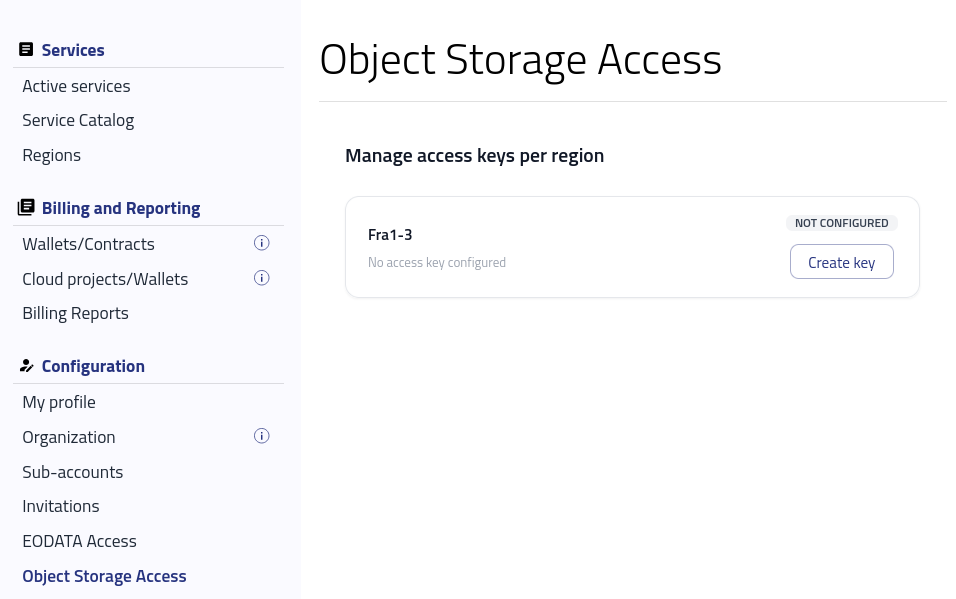956x599 pixels.
Task: Click the Billing and Reporting heading
Action: click(121, 209)
